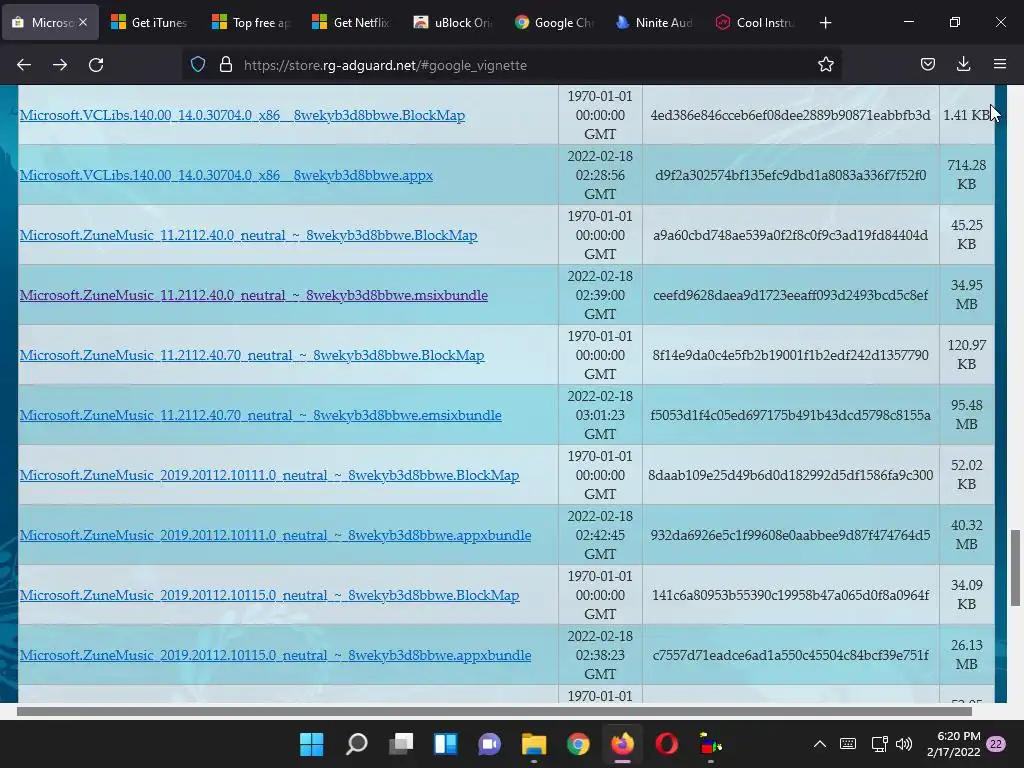Switch to the Cool Instruments tab
1024x768 pixels.
755,22
